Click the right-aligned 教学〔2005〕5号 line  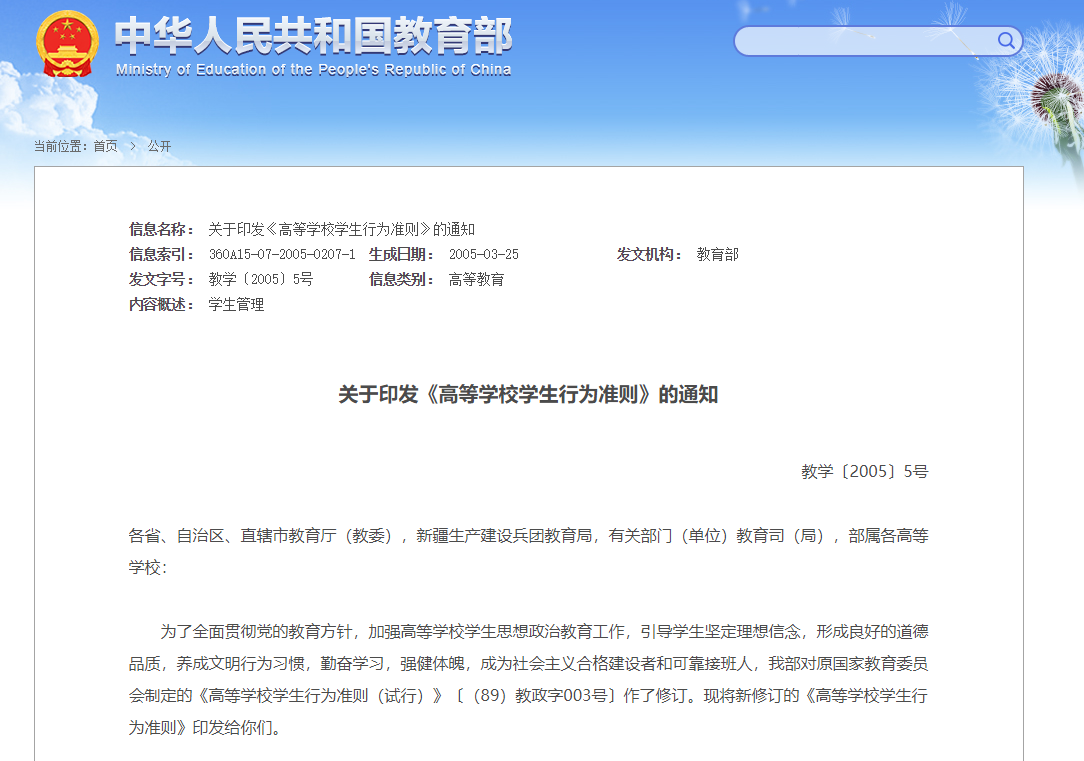(x=864, y=471)
